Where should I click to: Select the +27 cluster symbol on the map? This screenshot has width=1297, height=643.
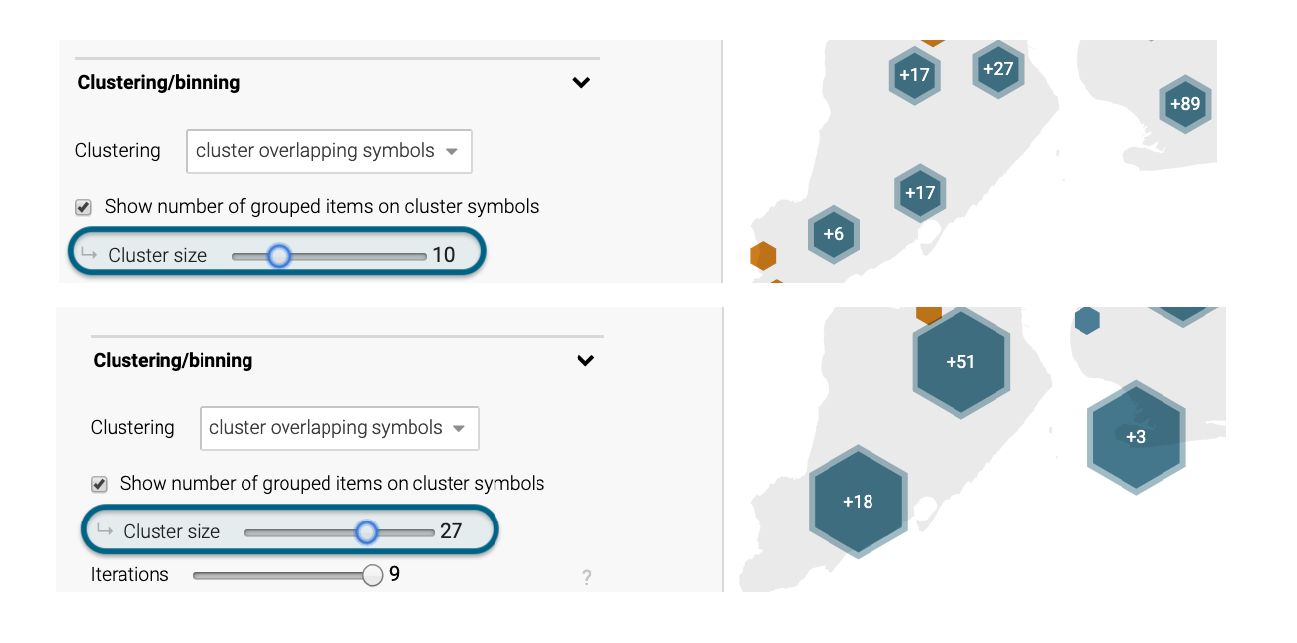998,69
